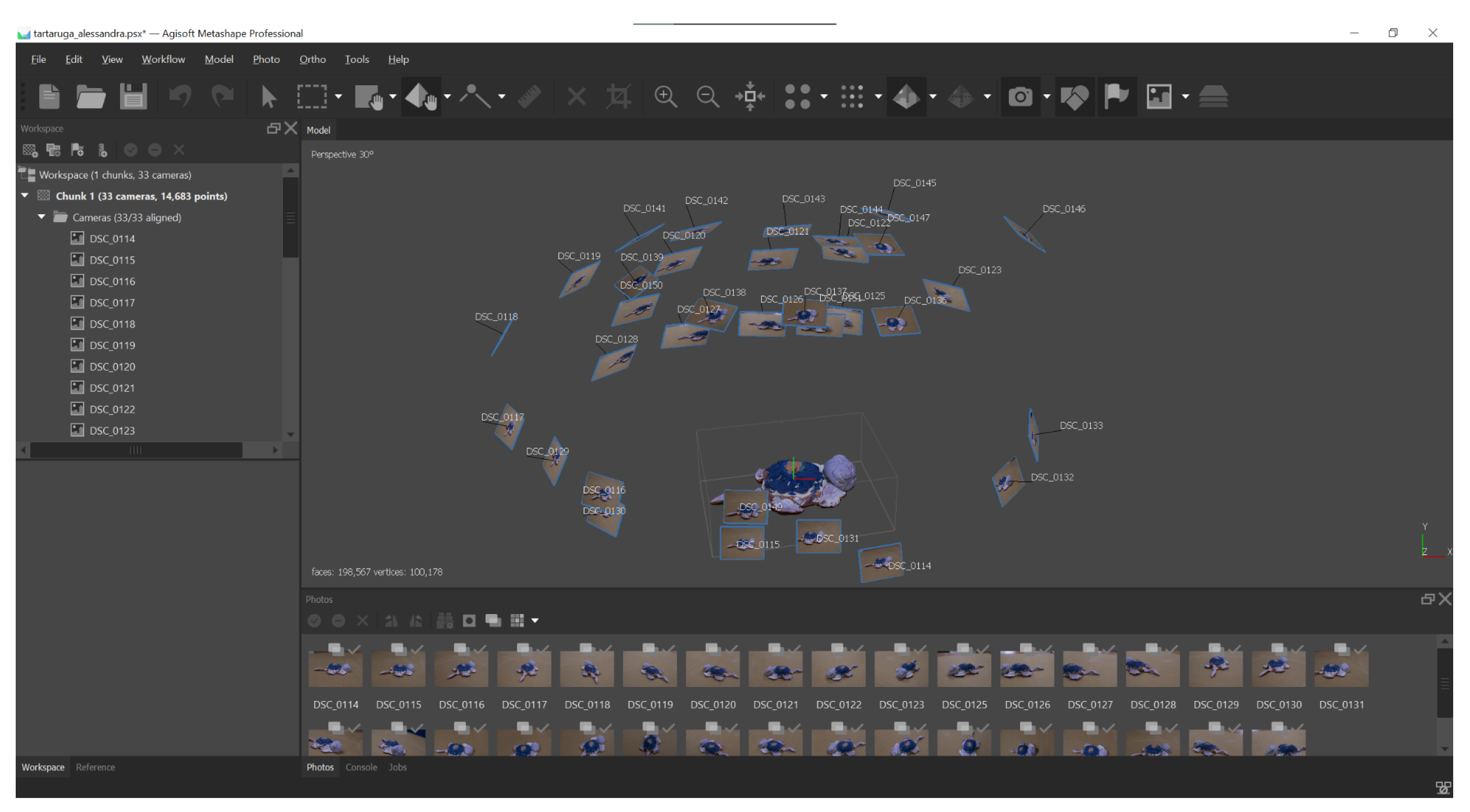Click the Workspace horizontal scrollbar thumb

point(136,450)
